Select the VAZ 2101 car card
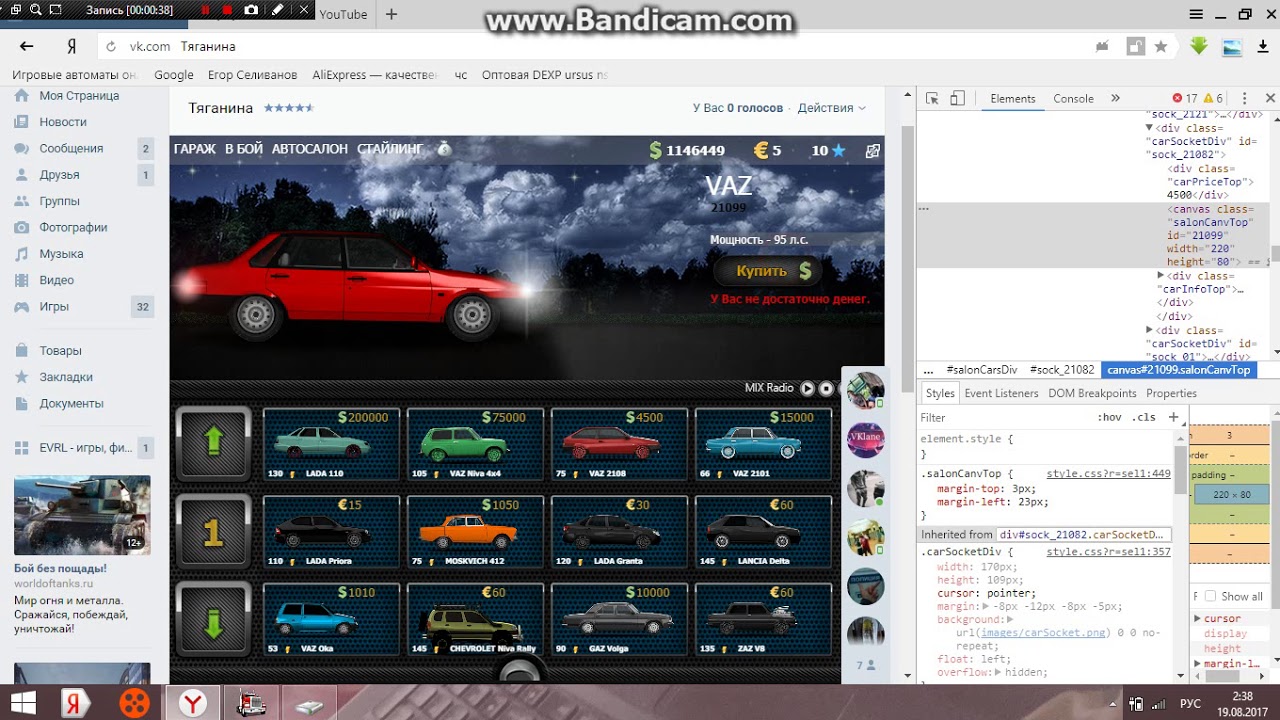The height and width of the screenshot is (720, 1280). [763, 444]
